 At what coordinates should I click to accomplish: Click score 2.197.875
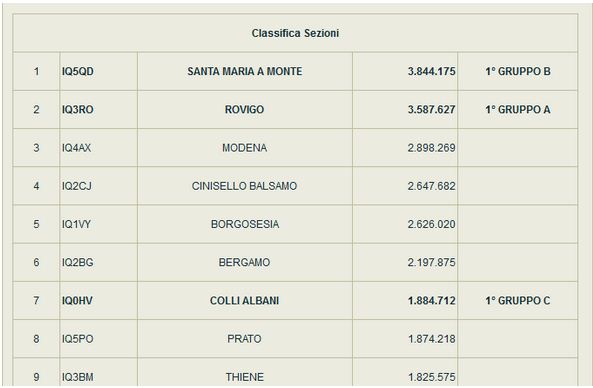point(431,262)
